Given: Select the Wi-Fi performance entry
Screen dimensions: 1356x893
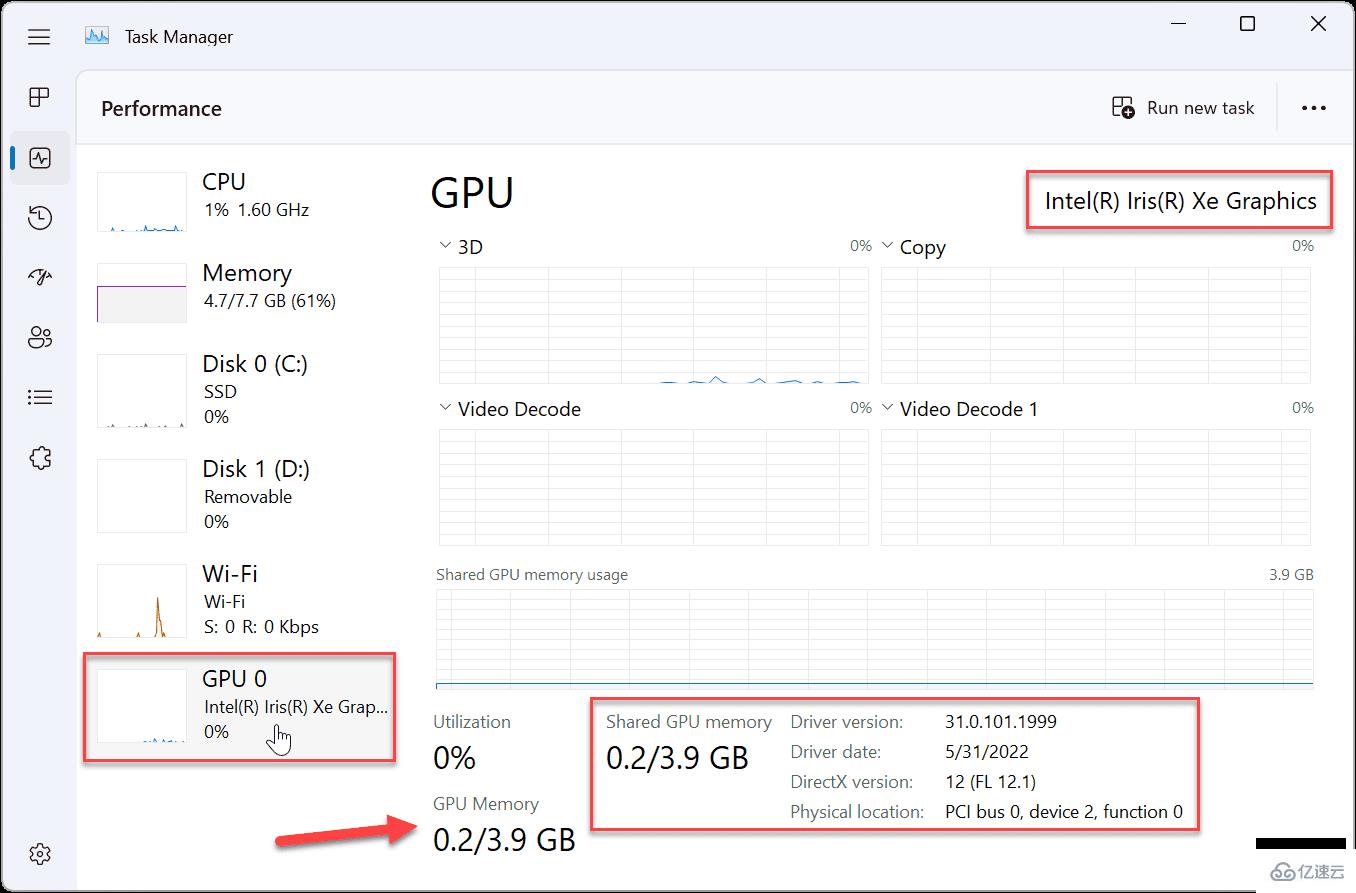Looking at the screenshot, I should click(x=240, y=600).
